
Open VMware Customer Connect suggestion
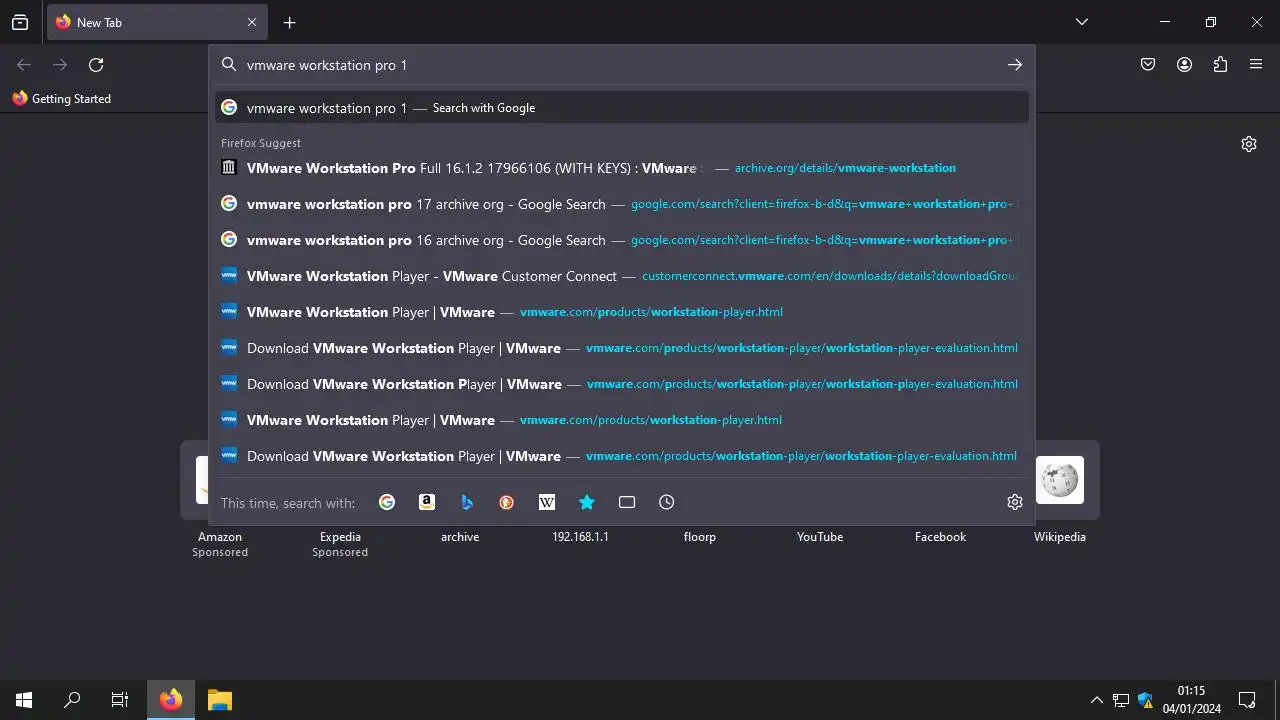[622, 276]
